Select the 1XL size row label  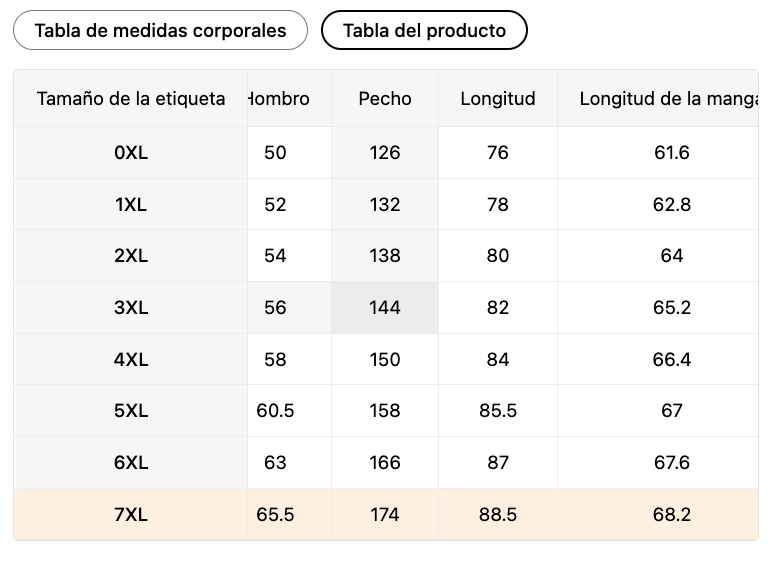[131, 205]
